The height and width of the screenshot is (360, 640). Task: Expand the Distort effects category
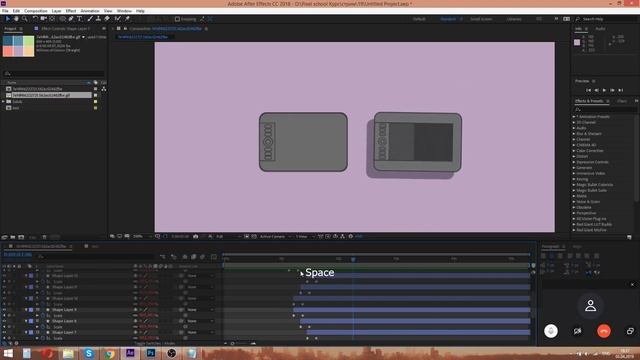coord(574,156)
